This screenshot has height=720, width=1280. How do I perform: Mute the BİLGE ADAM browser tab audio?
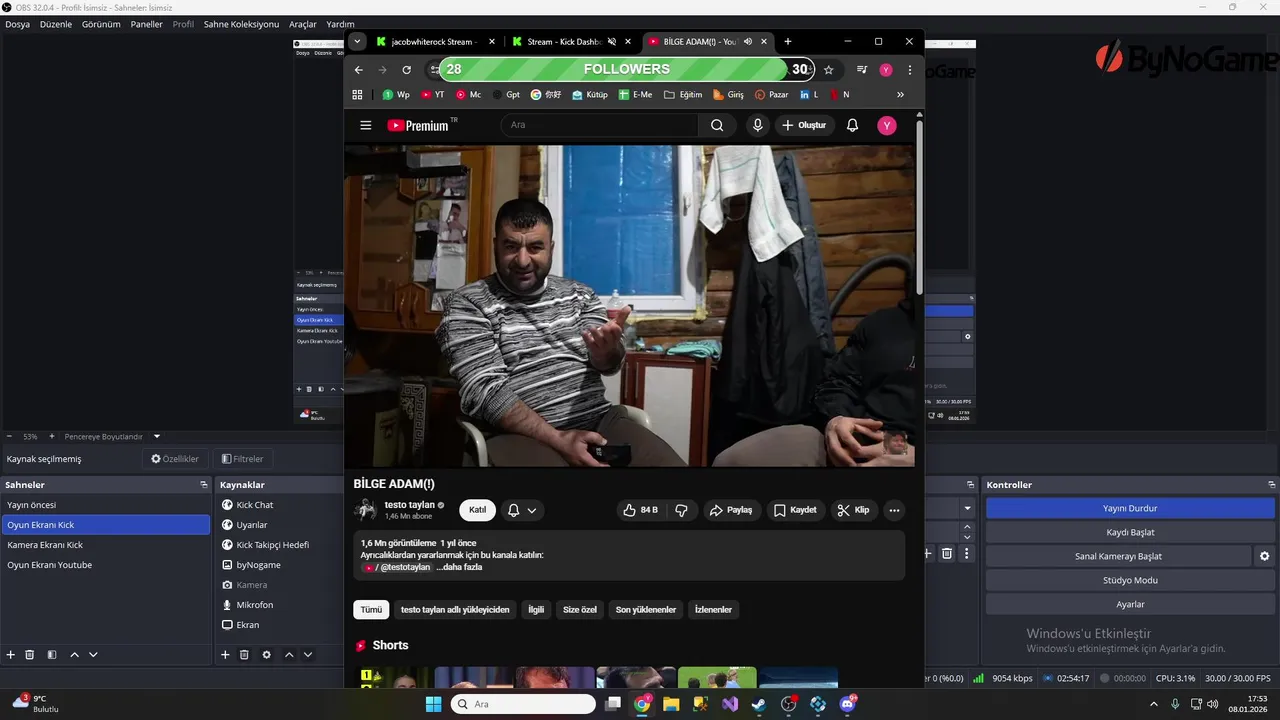pos(748,42)
